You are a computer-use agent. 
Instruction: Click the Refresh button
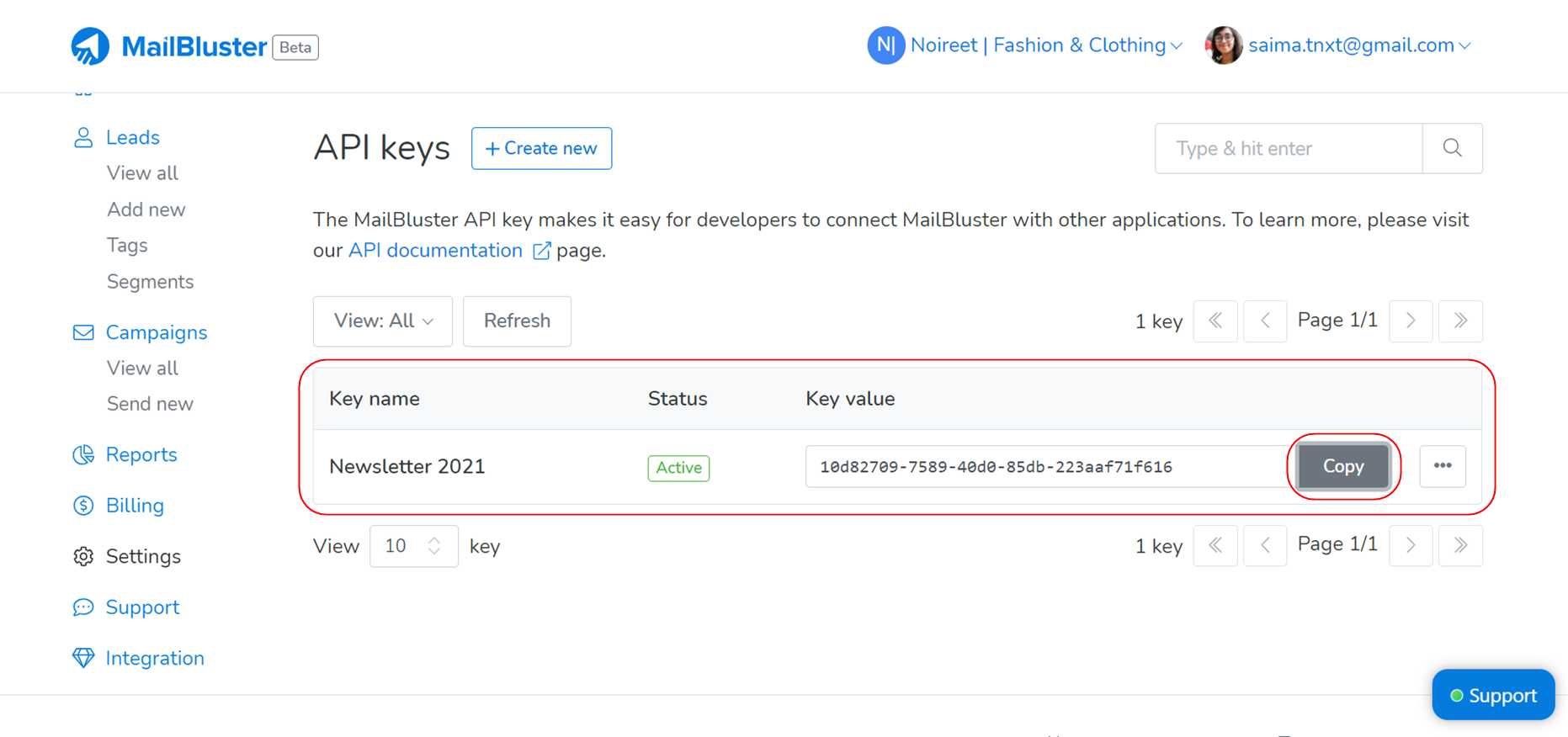pyautogui.click(x=517, y=321)
